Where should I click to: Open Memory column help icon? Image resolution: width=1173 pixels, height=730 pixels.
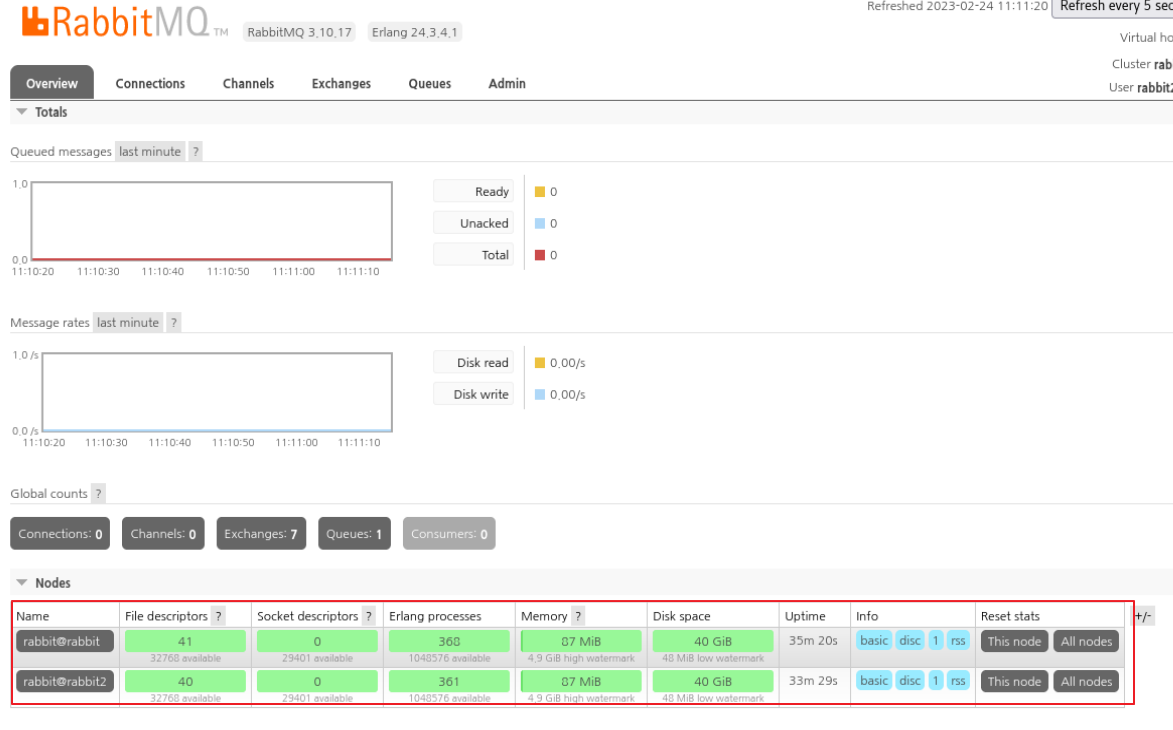[578, 616]
